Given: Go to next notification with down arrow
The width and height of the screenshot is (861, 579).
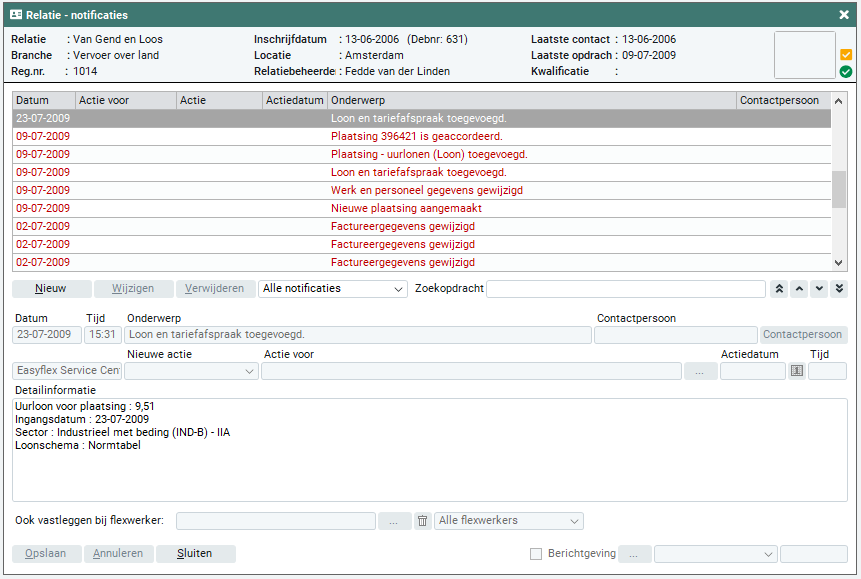Looking at the screenshot, I should (819, 289).
